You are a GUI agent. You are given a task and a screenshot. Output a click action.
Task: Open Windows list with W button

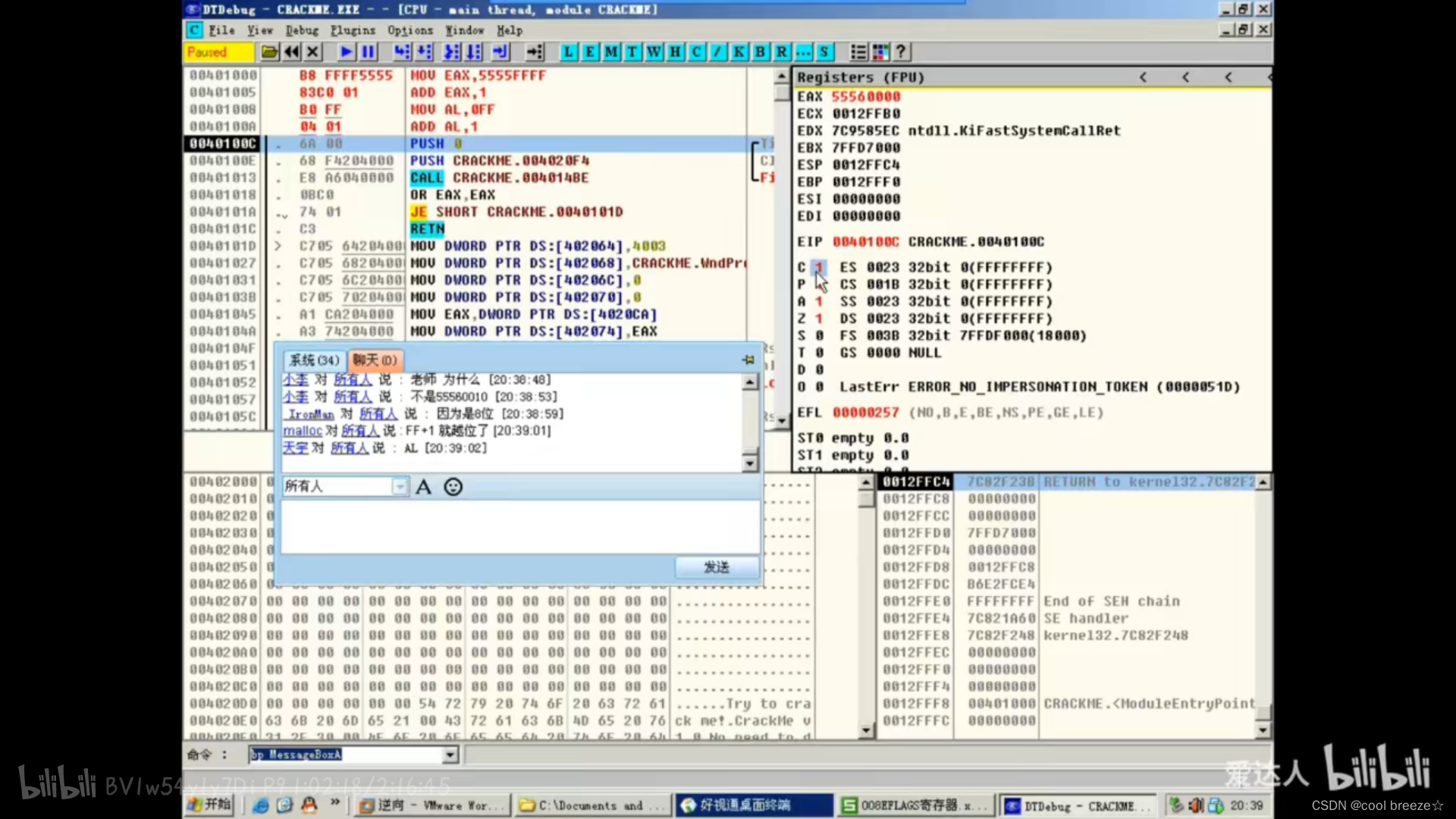pos(654,52)
